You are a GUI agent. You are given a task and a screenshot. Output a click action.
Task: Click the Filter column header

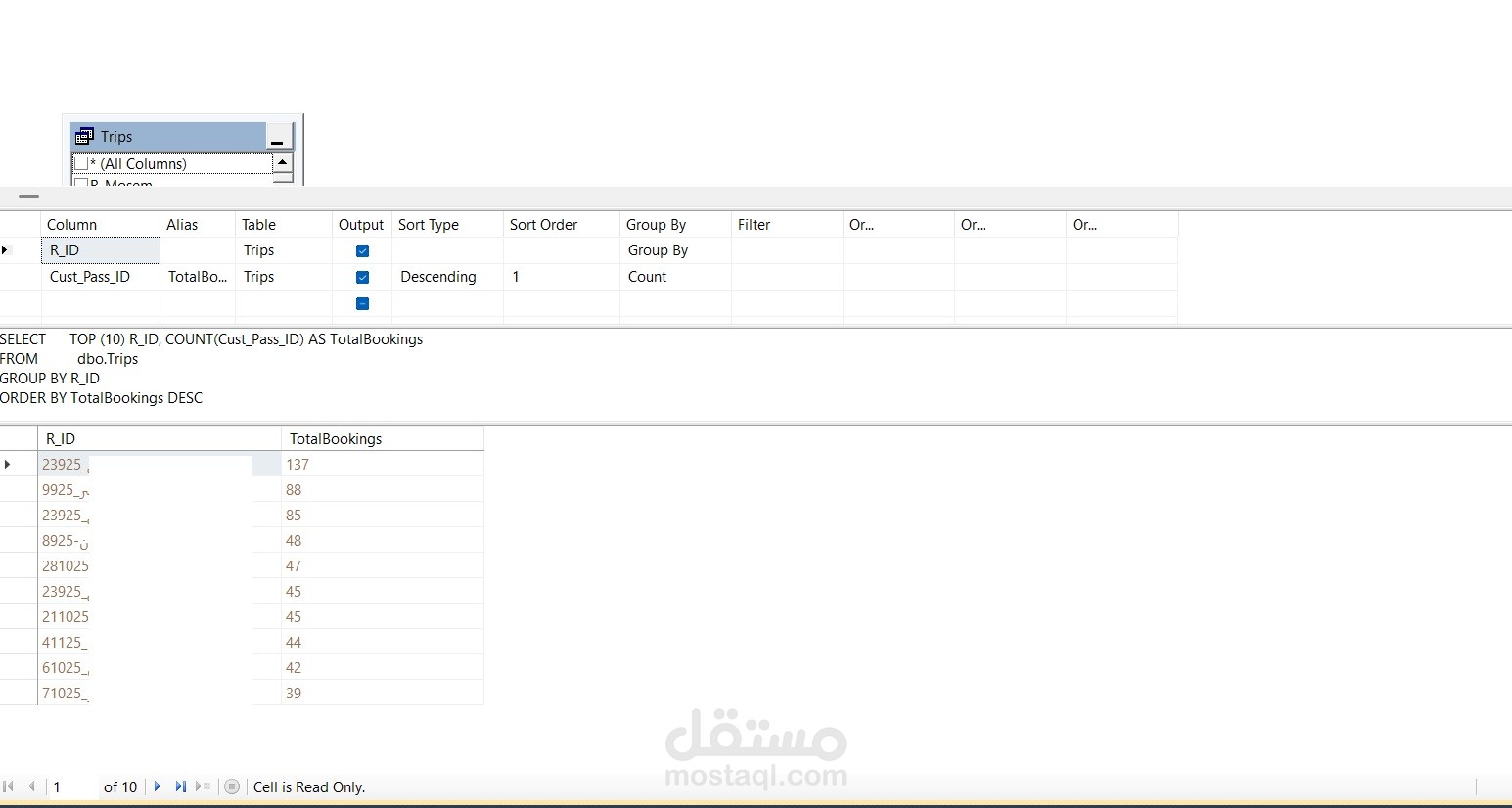click(x=787, y=225)
